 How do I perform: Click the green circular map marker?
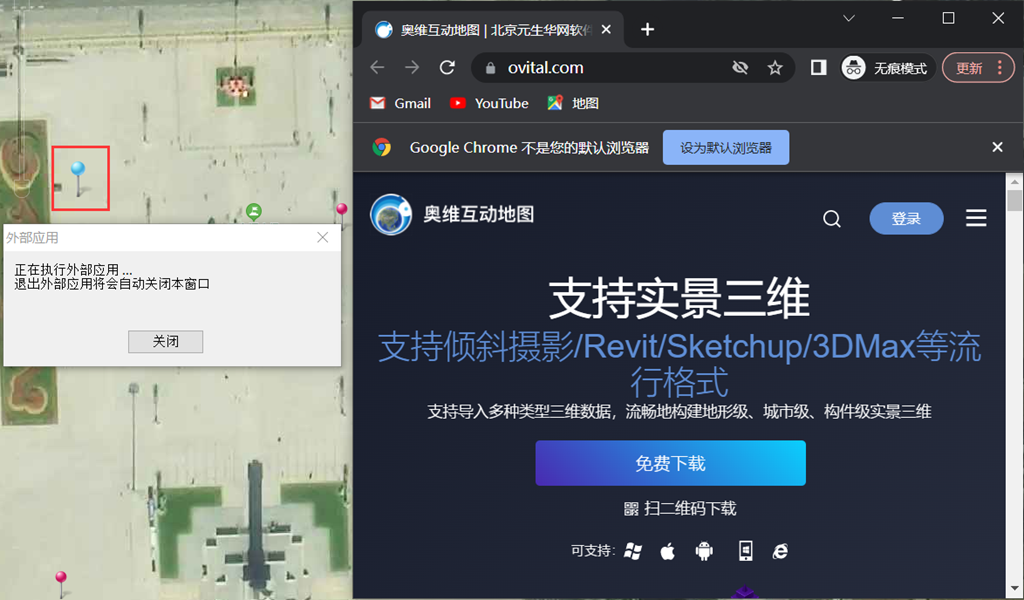[x=254, y=211]
